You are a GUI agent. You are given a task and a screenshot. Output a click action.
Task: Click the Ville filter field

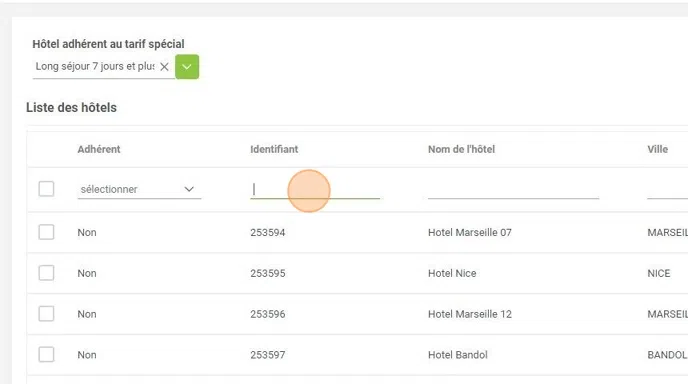coord(667,189)
